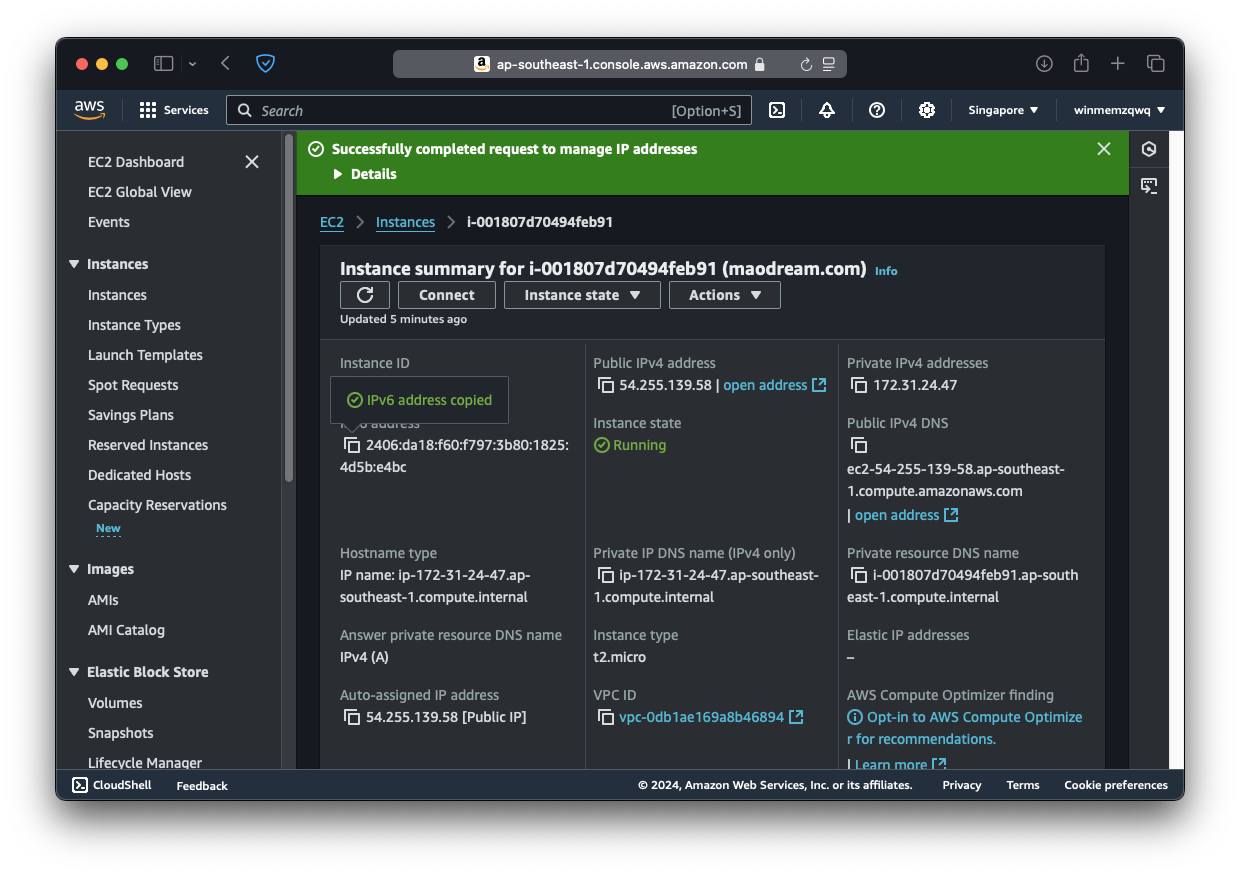
Task: Open EC2 Global View
Action: 140,192
